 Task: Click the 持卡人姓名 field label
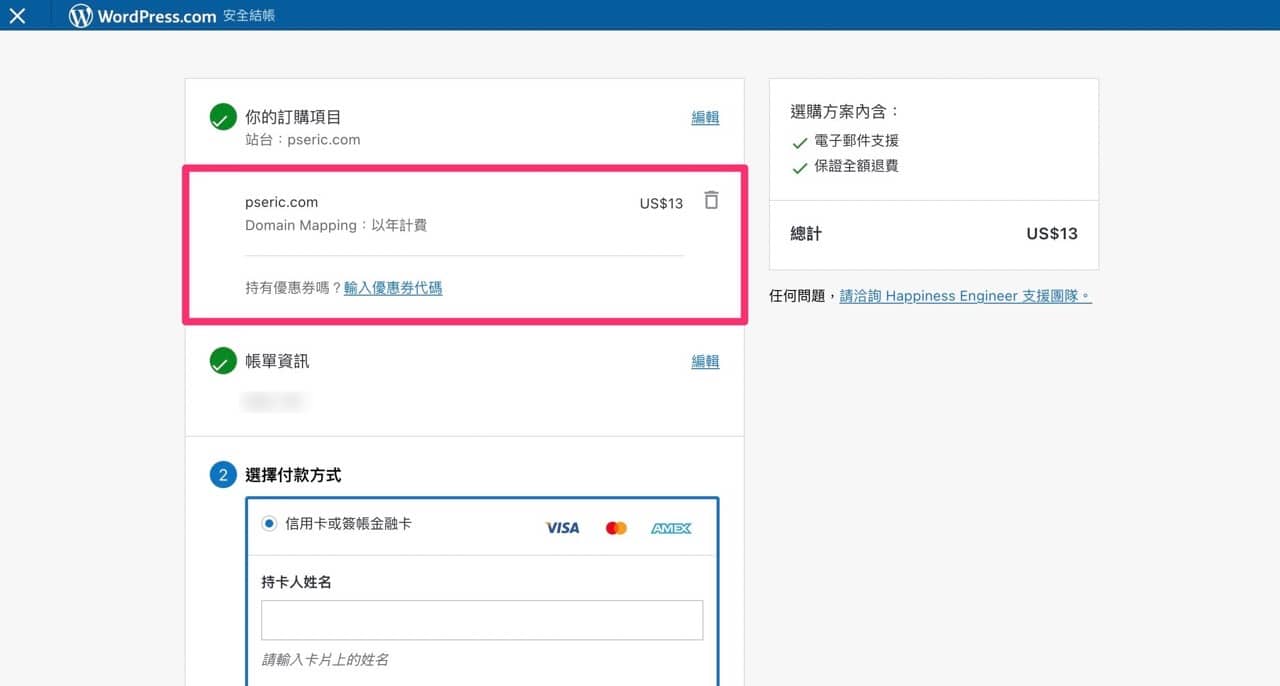(x=296, y=582)
